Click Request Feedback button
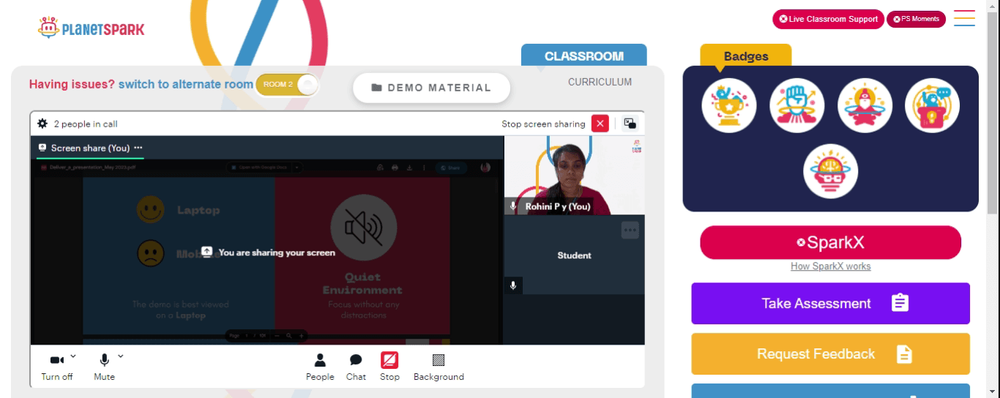 point(830,354)
